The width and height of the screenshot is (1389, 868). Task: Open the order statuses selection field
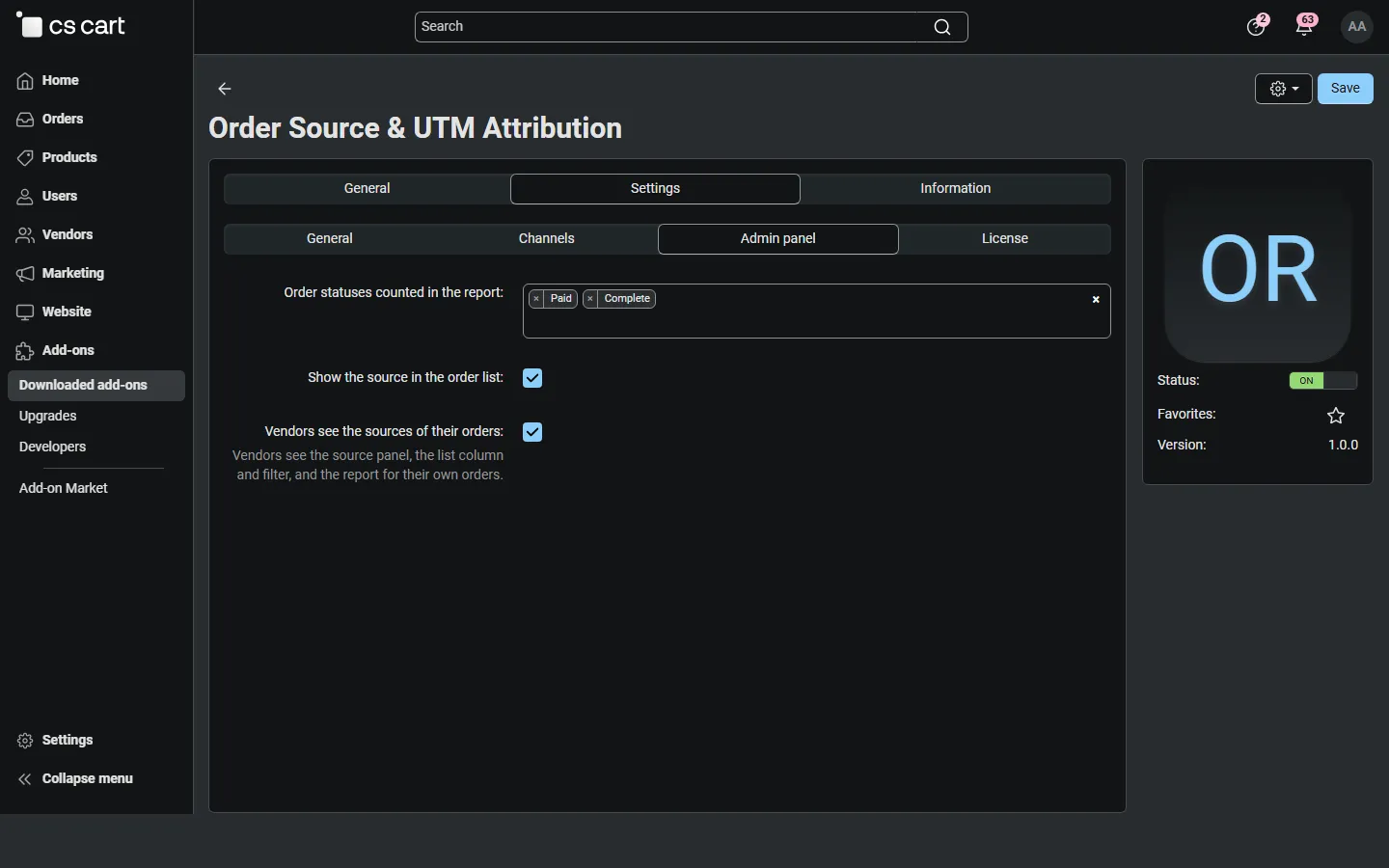[817, 312]
